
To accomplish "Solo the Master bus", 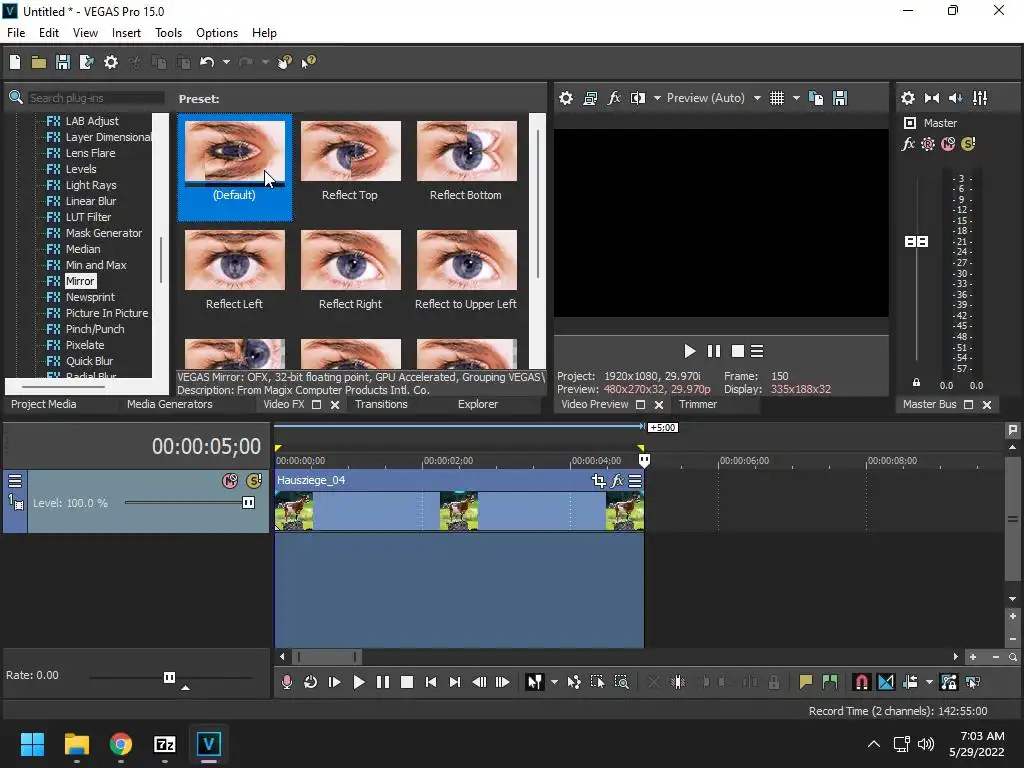I will tap(968, 144).
